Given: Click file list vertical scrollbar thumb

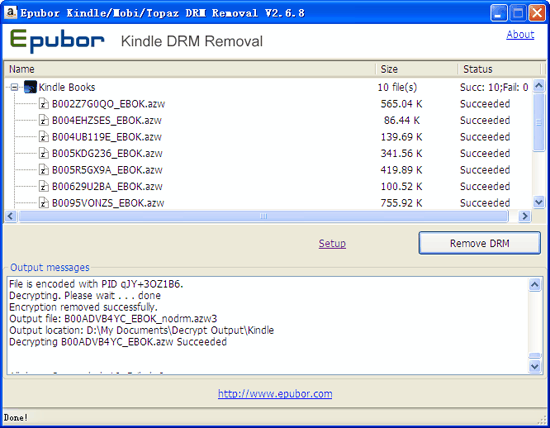Looking at the screenshot, I should coord(538,122).
